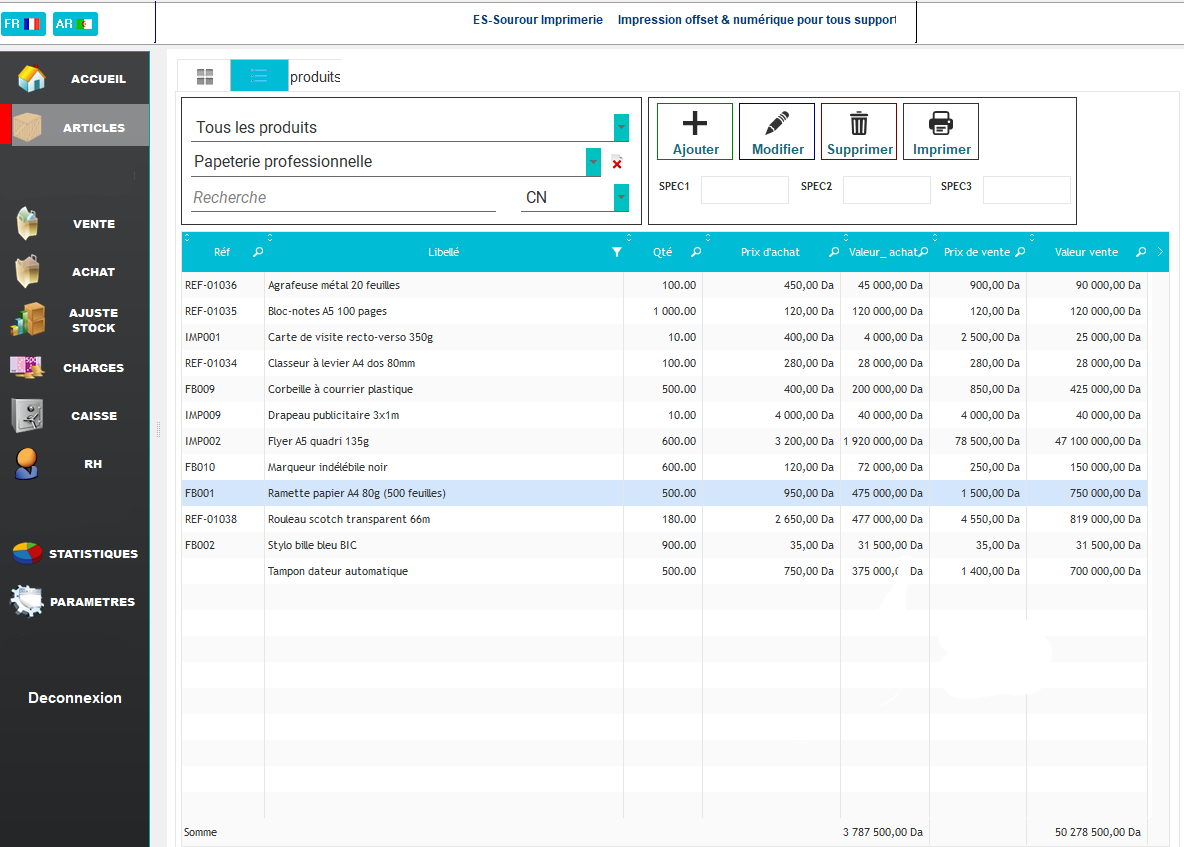This screenshot has height=847, width=1184.
Task: Clear the category filter with the red X
Action: (x=616, y=162)
